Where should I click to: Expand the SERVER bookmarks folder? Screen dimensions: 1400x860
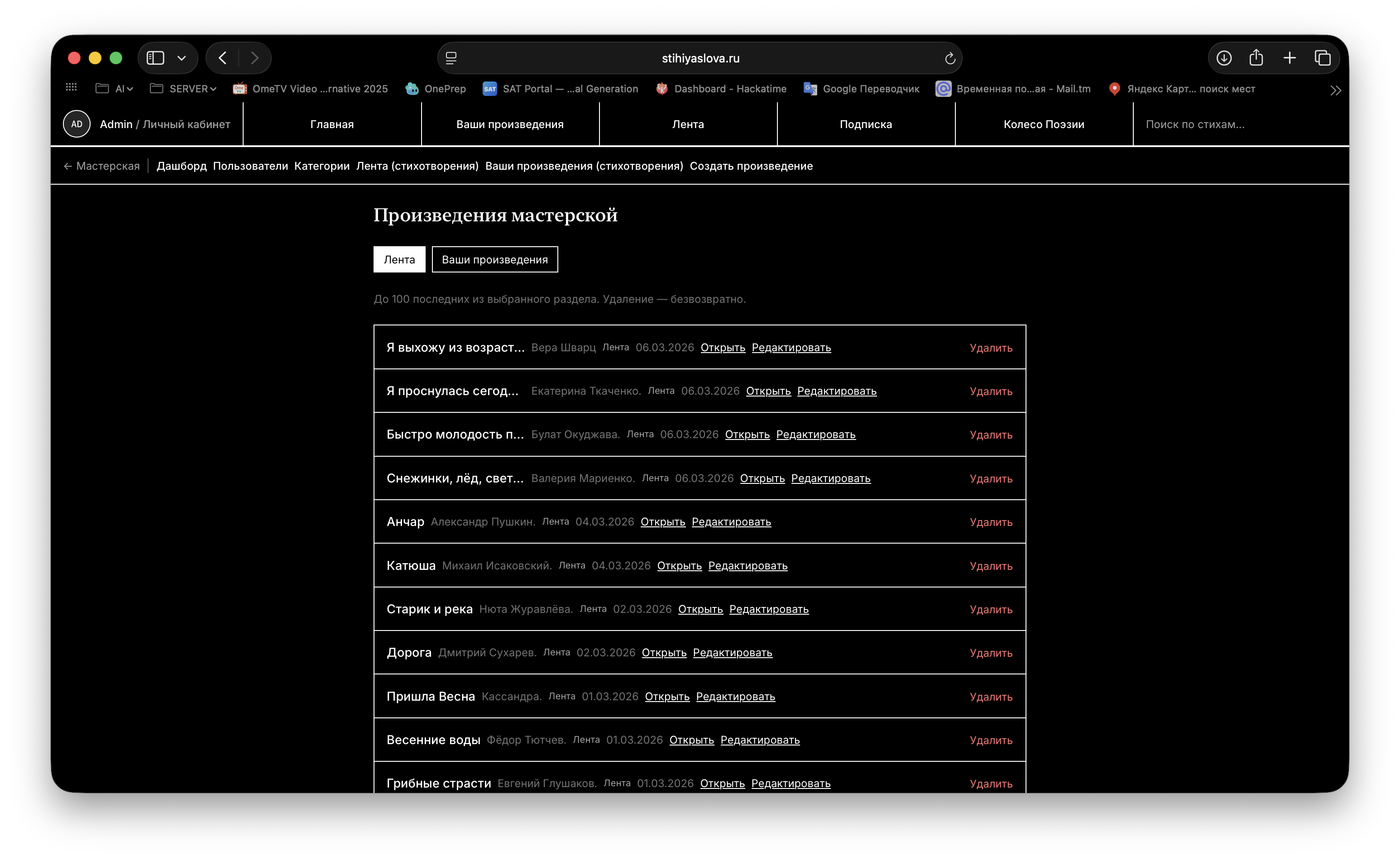[x=183, y=89]
